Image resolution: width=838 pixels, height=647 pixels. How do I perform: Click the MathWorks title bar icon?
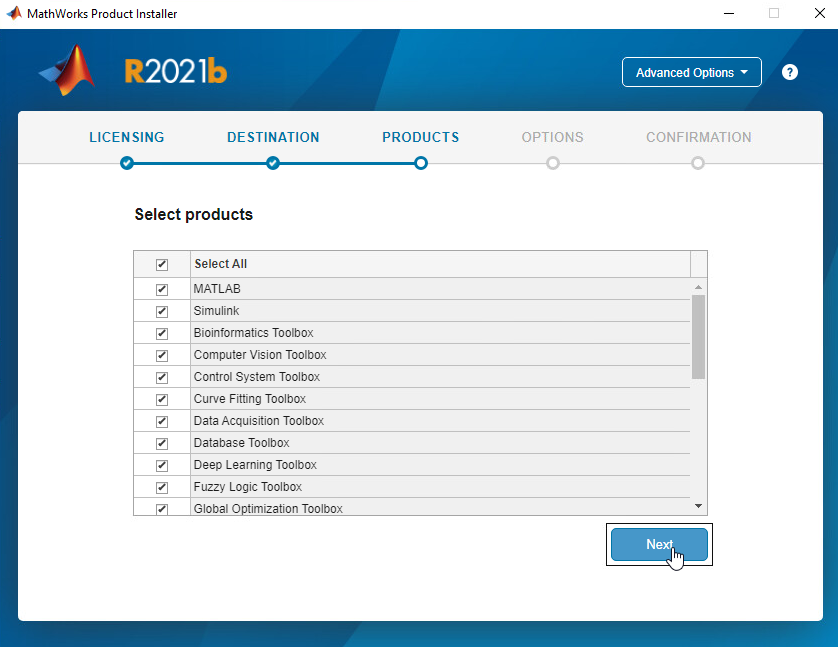tap(14, 14)
